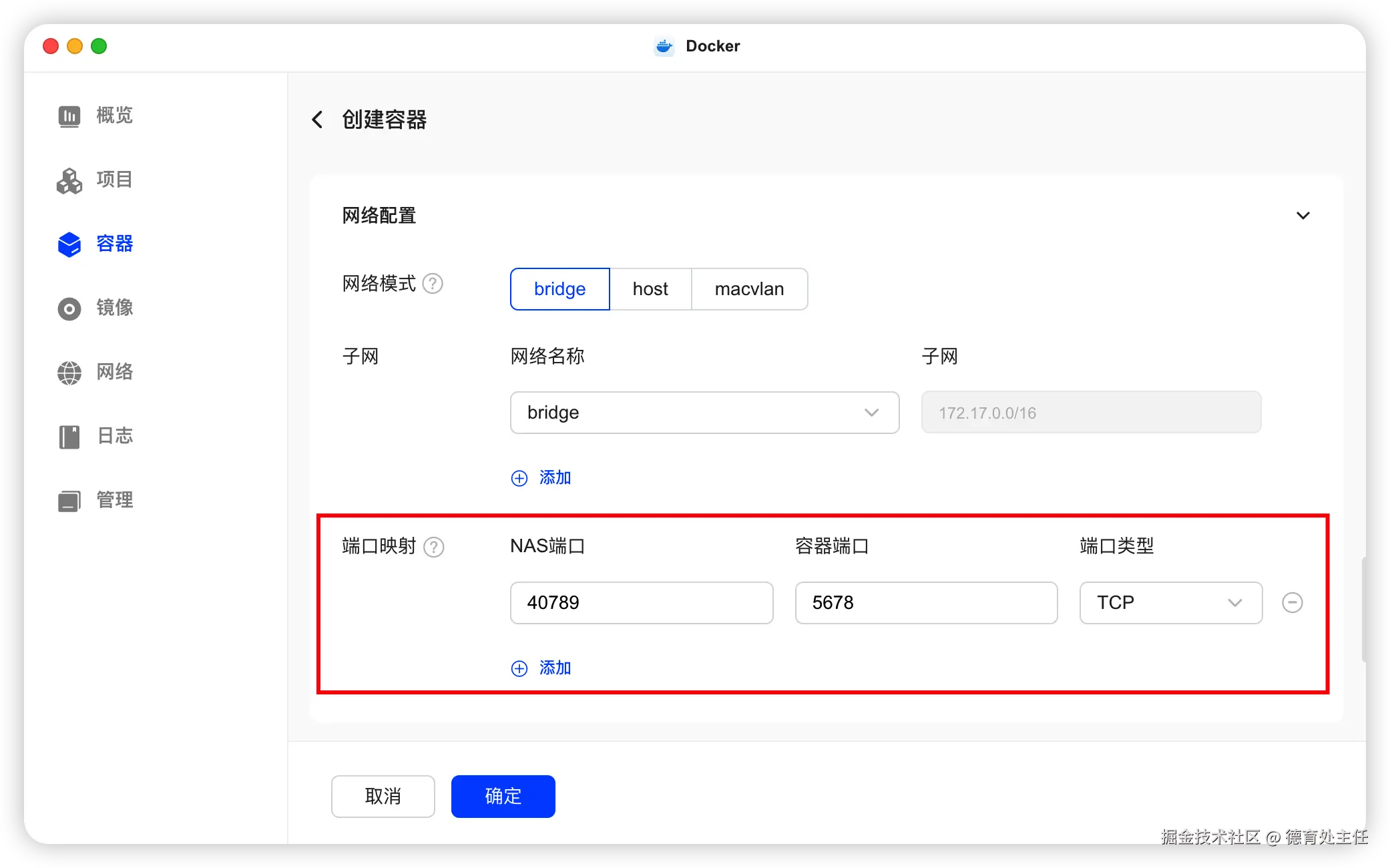Open the TCP port type dropdown
This screenshot has height=868, width=1390.
point(1170,602)
